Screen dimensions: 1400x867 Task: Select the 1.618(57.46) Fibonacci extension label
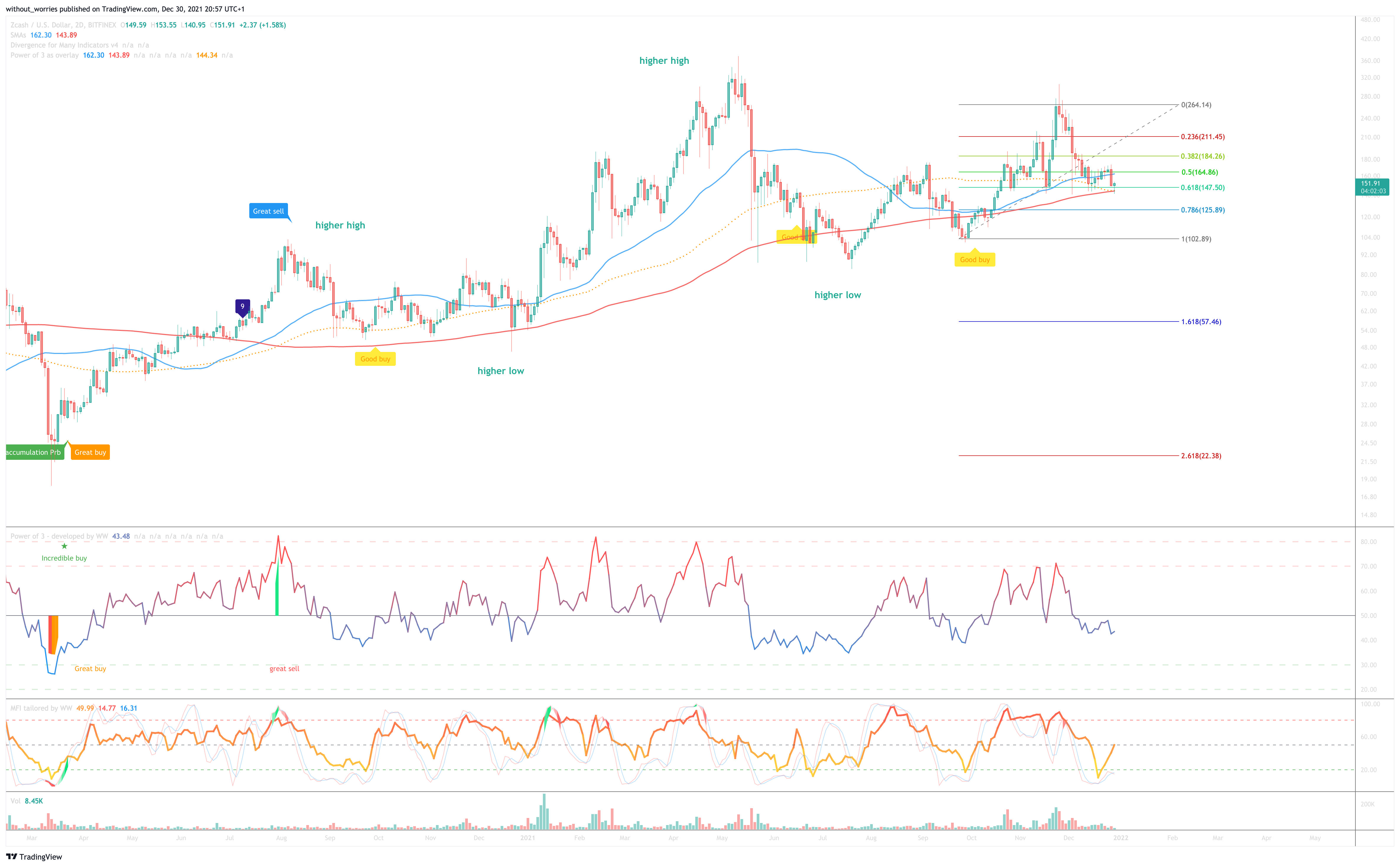(x=1201, y=322)
